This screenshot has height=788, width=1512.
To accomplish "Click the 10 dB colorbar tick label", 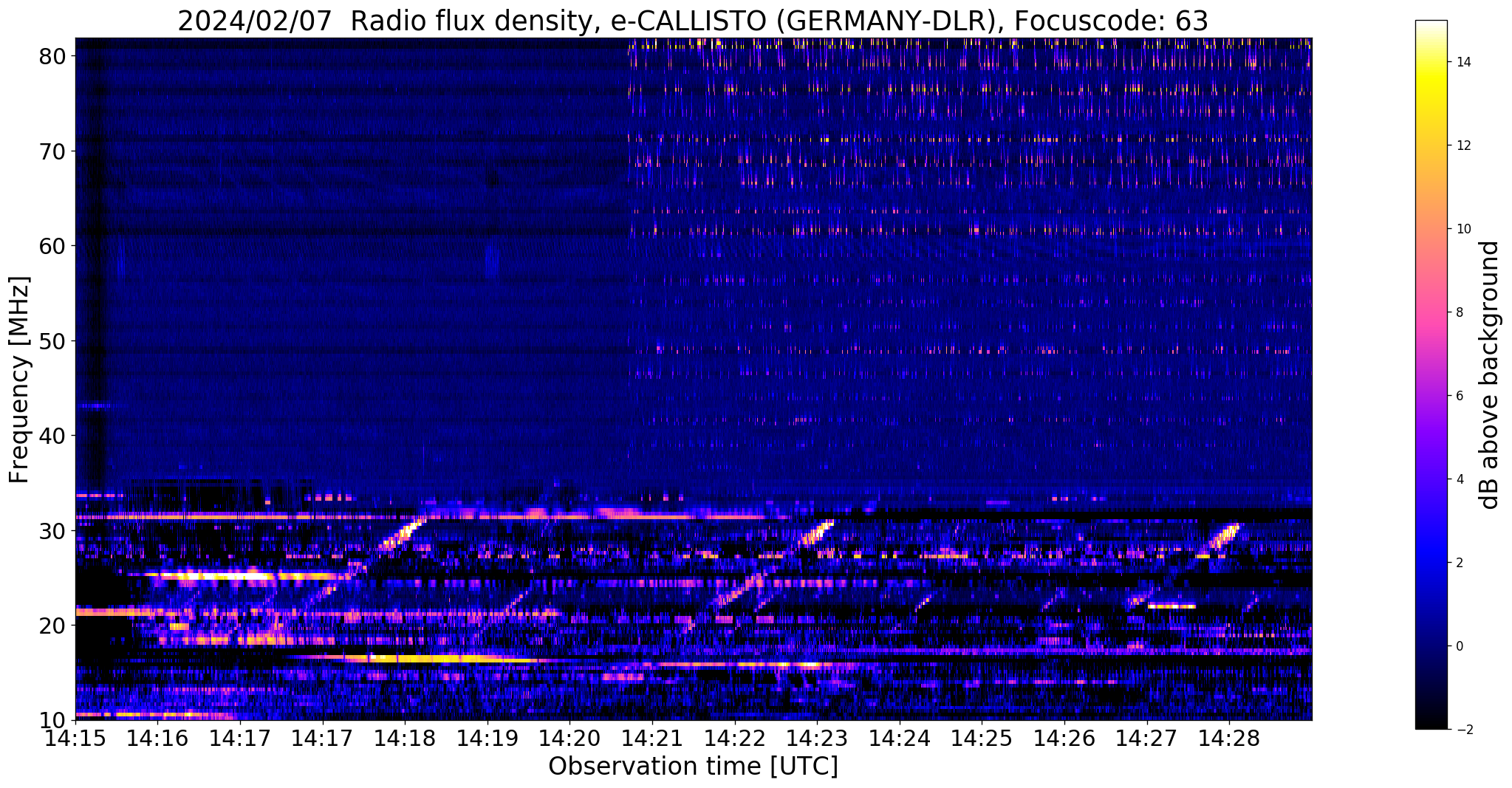I will point(1463,229).
